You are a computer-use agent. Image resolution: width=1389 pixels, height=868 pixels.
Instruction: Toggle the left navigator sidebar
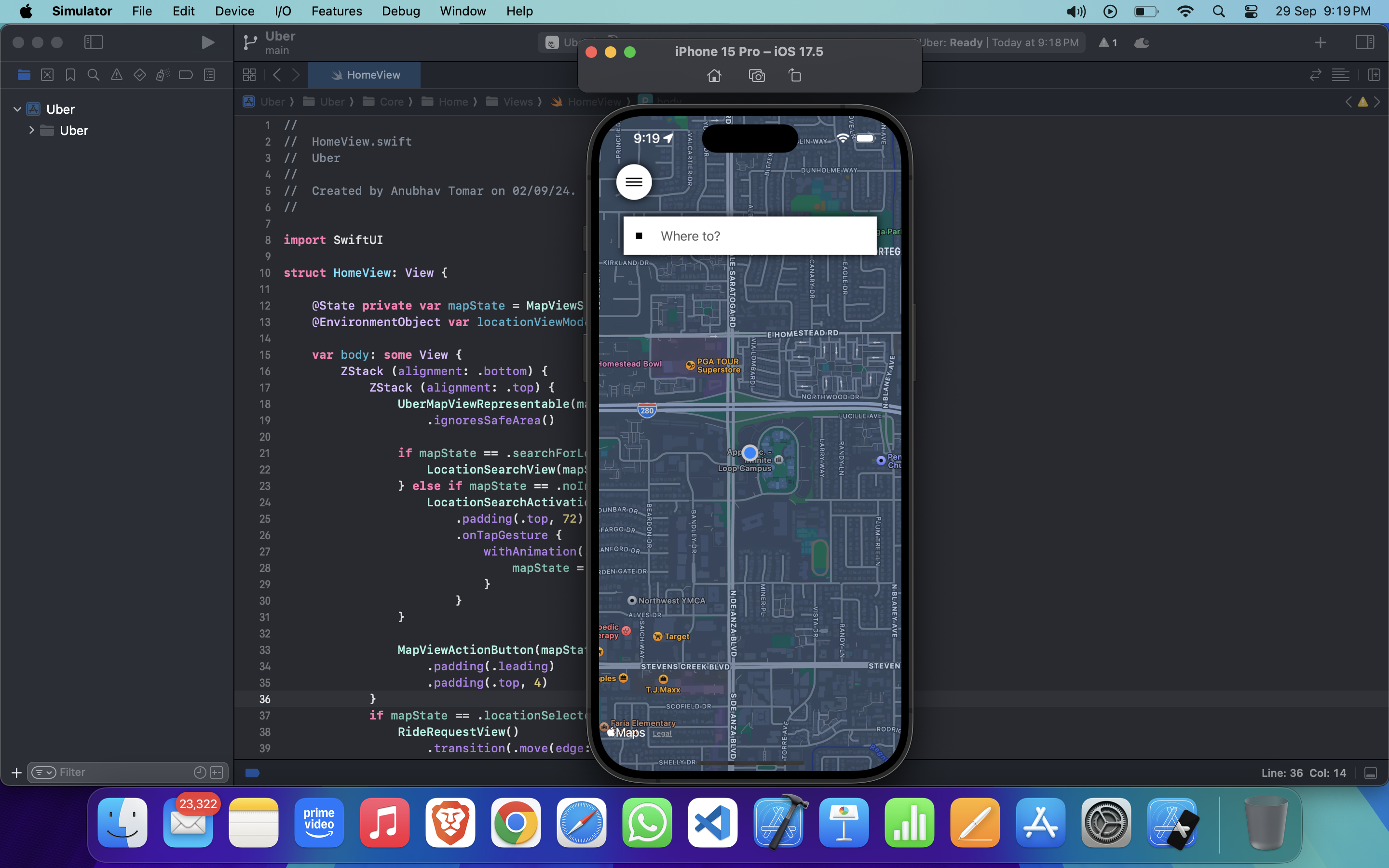(93, 42)
